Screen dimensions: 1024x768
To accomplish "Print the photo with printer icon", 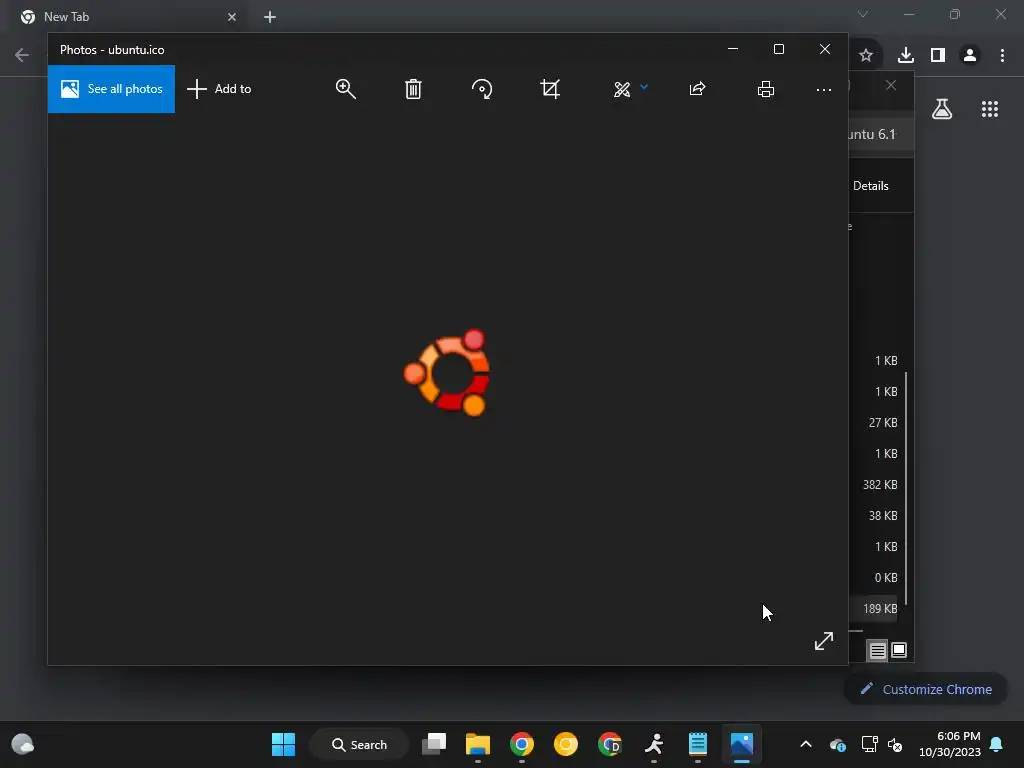I will pos(766,89).
